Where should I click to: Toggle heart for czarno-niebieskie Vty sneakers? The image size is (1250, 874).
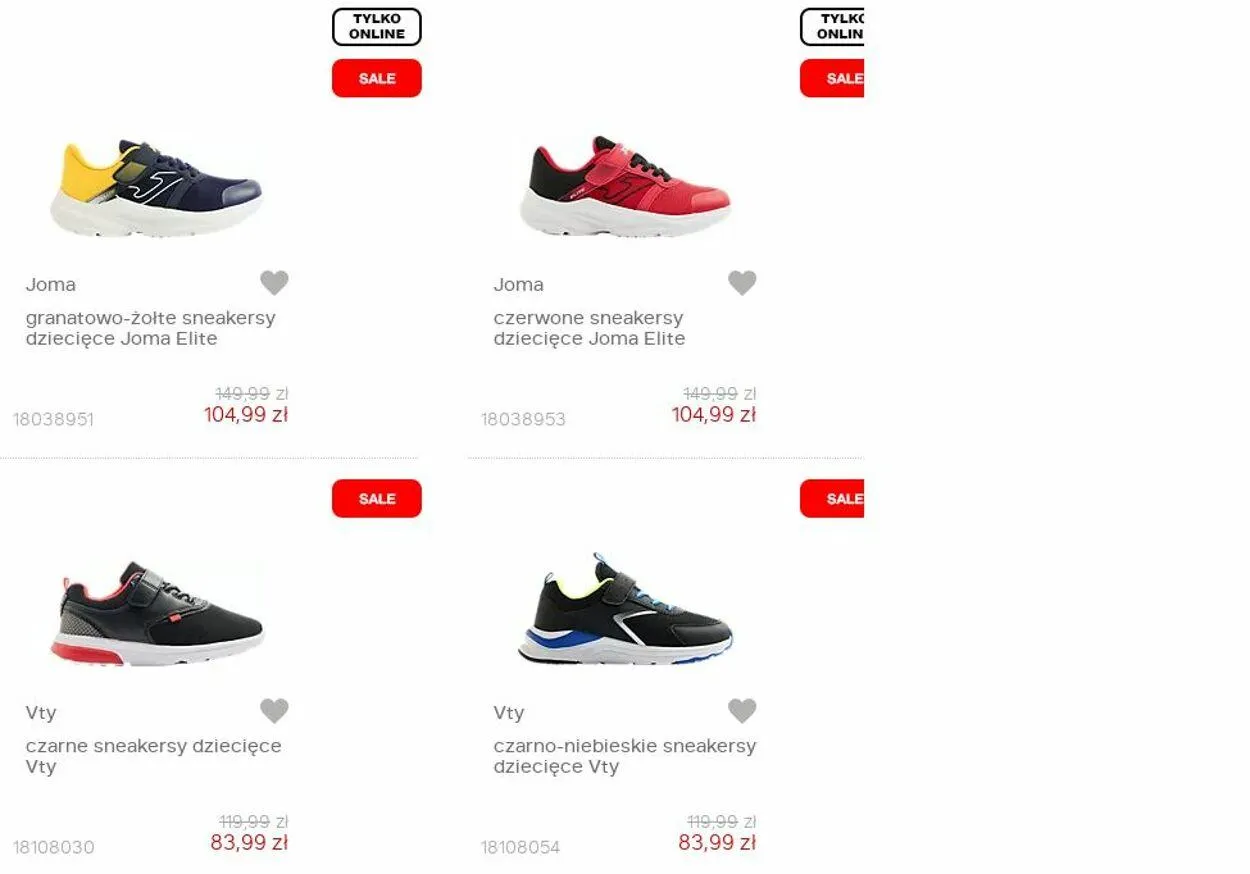pos(742,711)
